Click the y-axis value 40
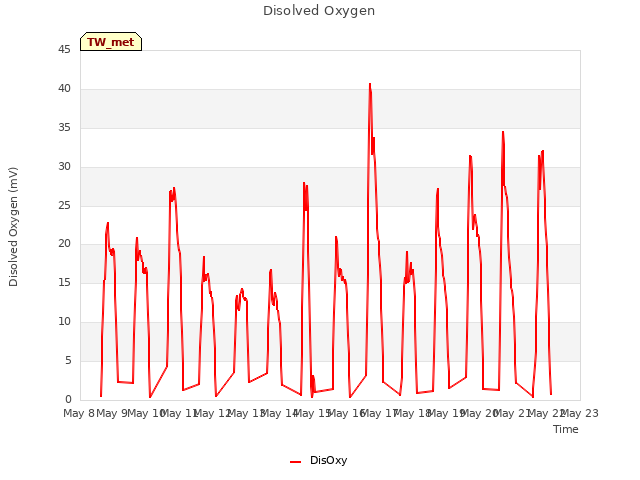The width and height of the screenshot is (640, 480). pos(64,88)
